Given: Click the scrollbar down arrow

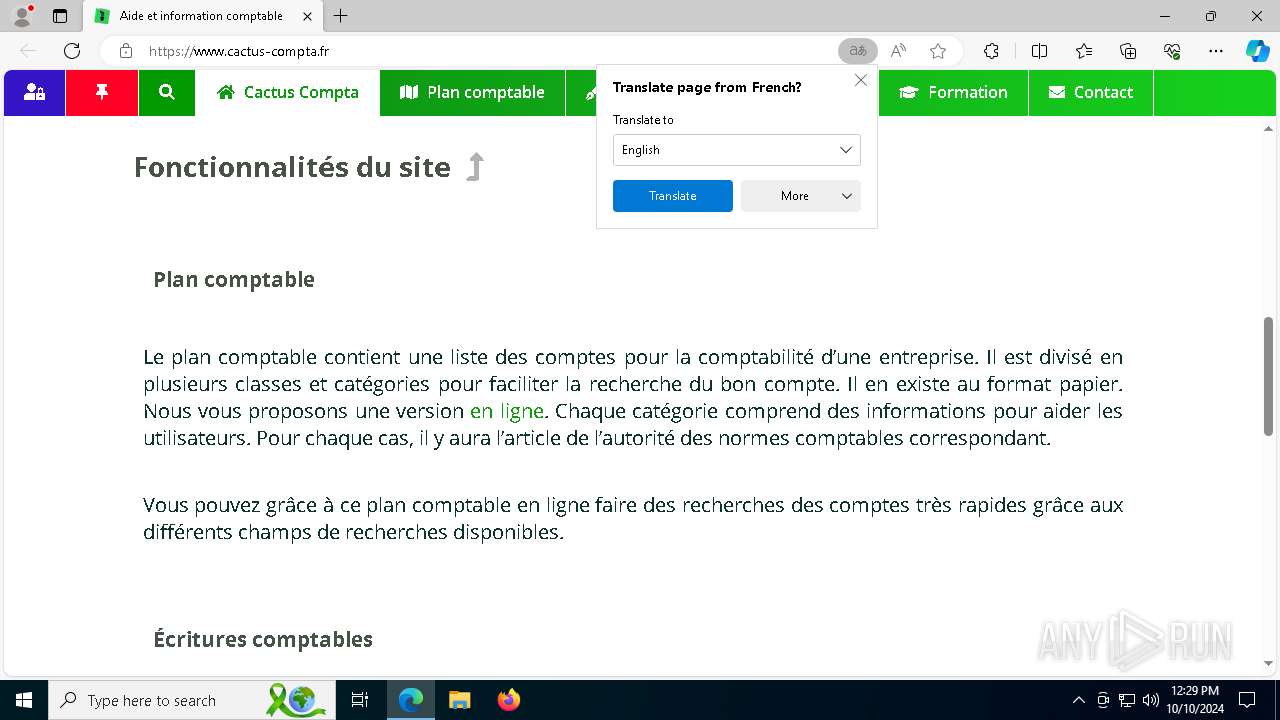Looking at the screenshot, I should click(1269, 663).
